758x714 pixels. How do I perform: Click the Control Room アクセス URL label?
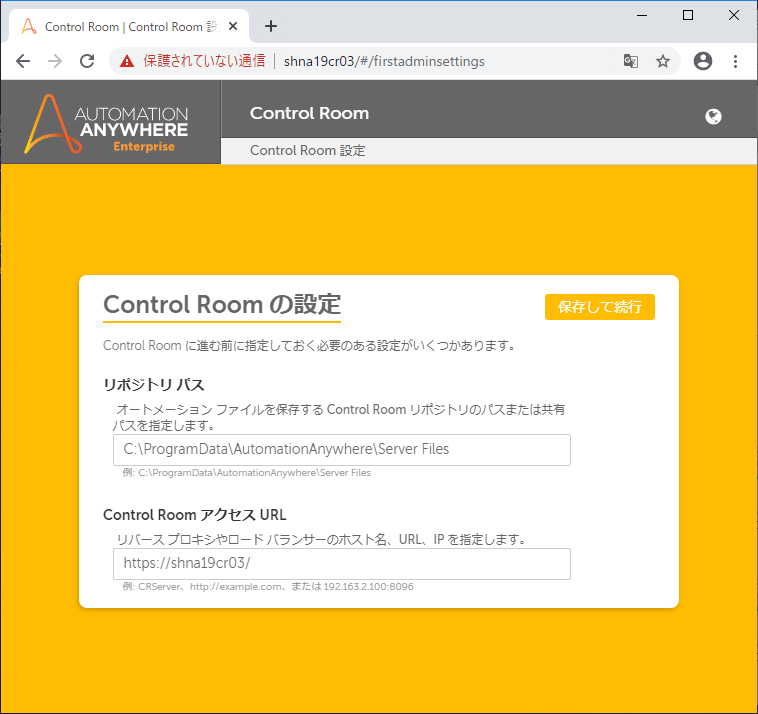click(x=195, y=515)
